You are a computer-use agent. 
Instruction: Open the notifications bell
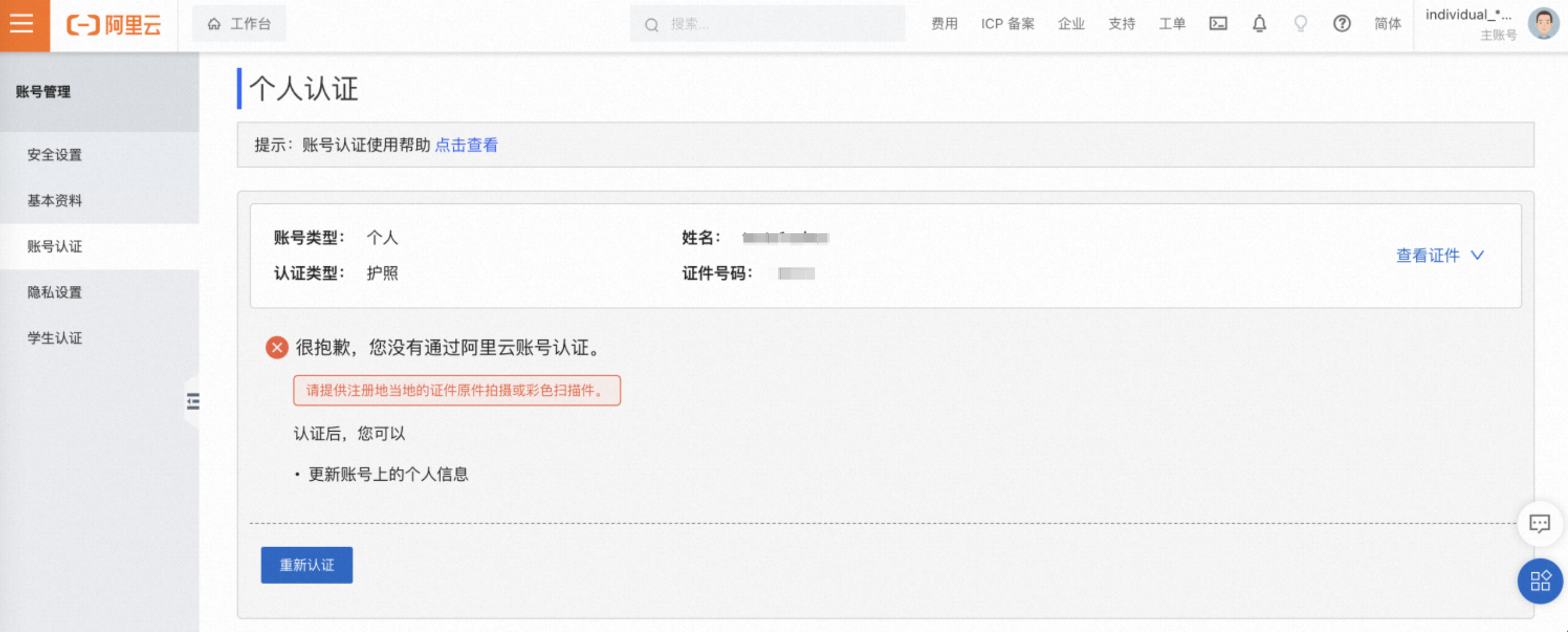pos(1259,23)
